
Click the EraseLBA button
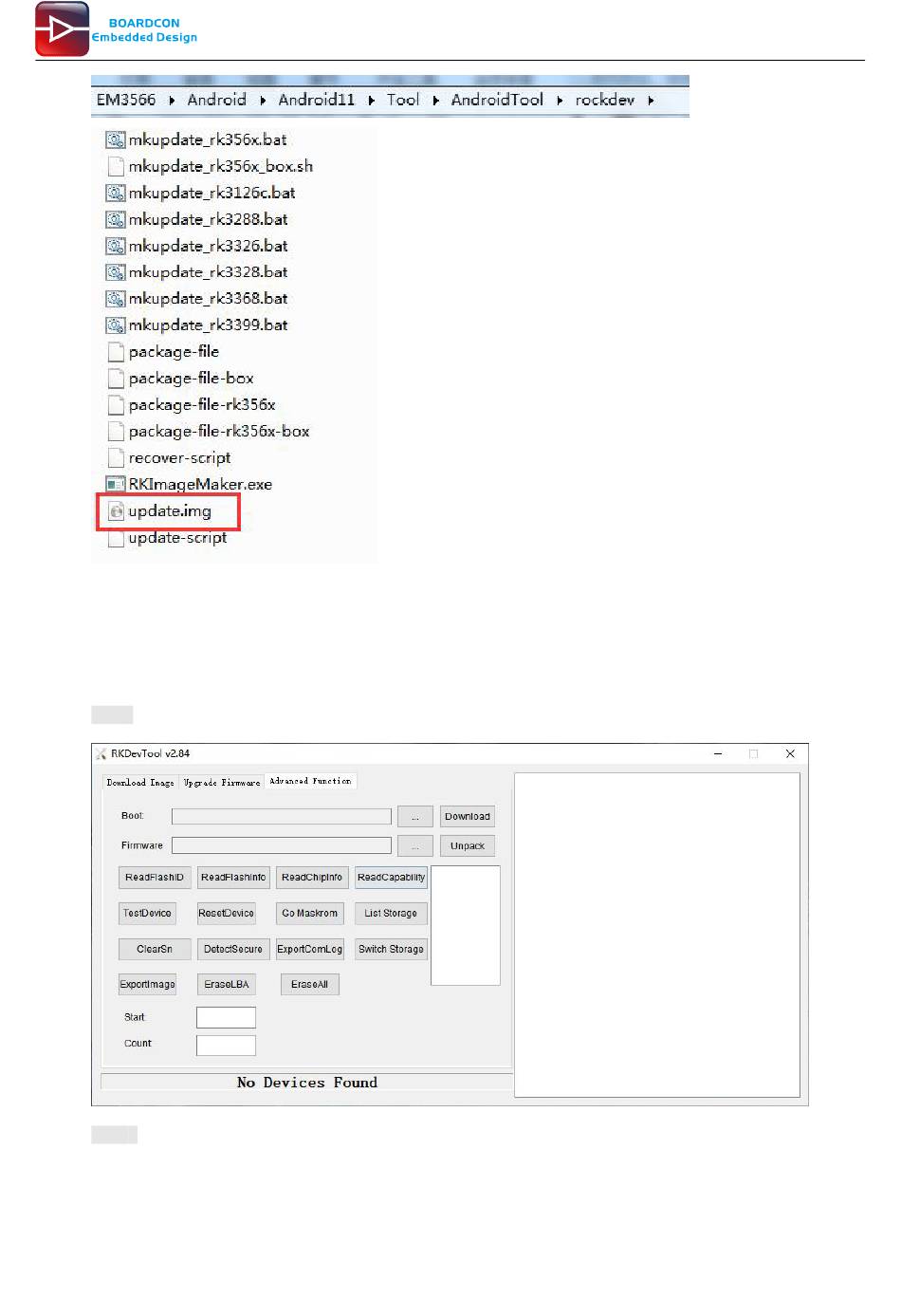coord(227,985)
